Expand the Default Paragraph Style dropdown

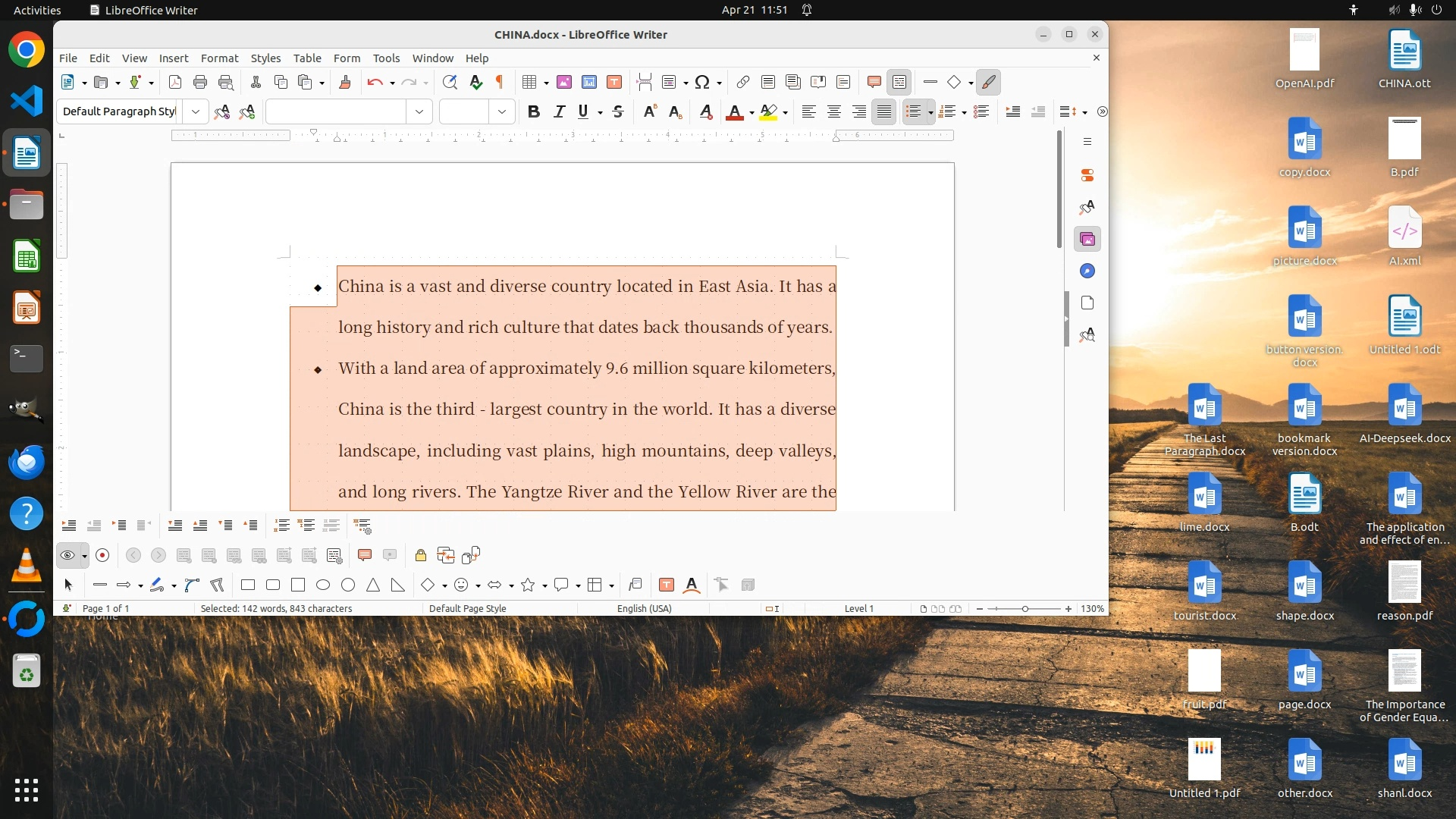(x=196, y=111)
